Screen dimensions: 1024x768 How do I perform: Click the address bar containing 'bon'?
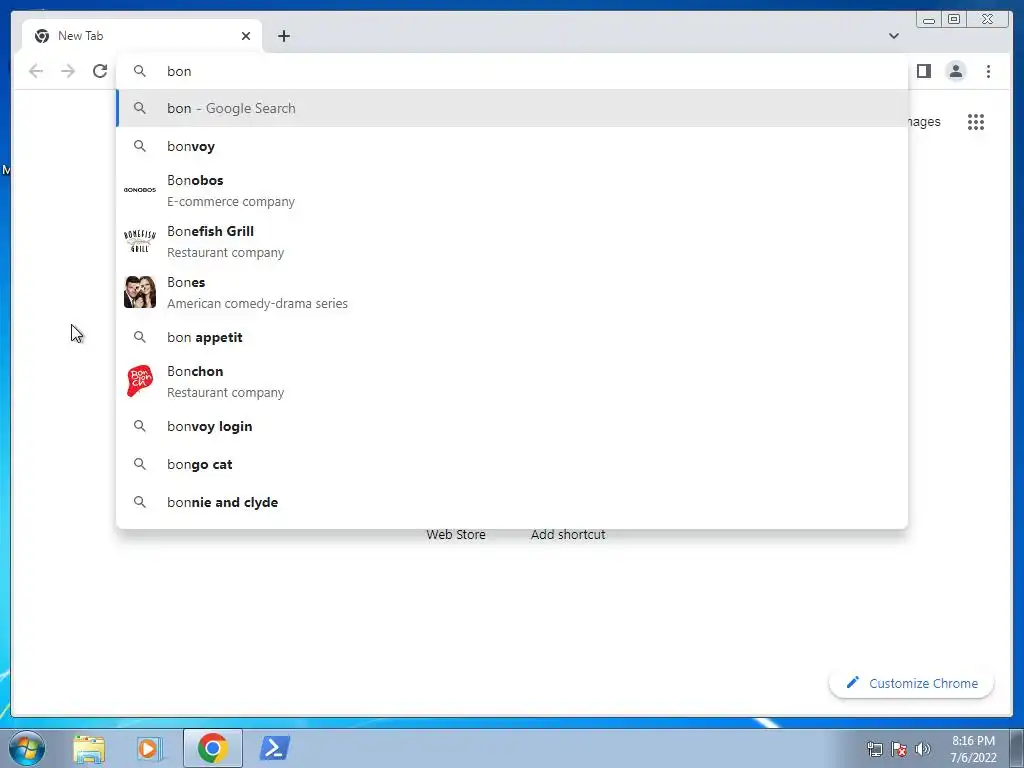click(x=511, y=71)
